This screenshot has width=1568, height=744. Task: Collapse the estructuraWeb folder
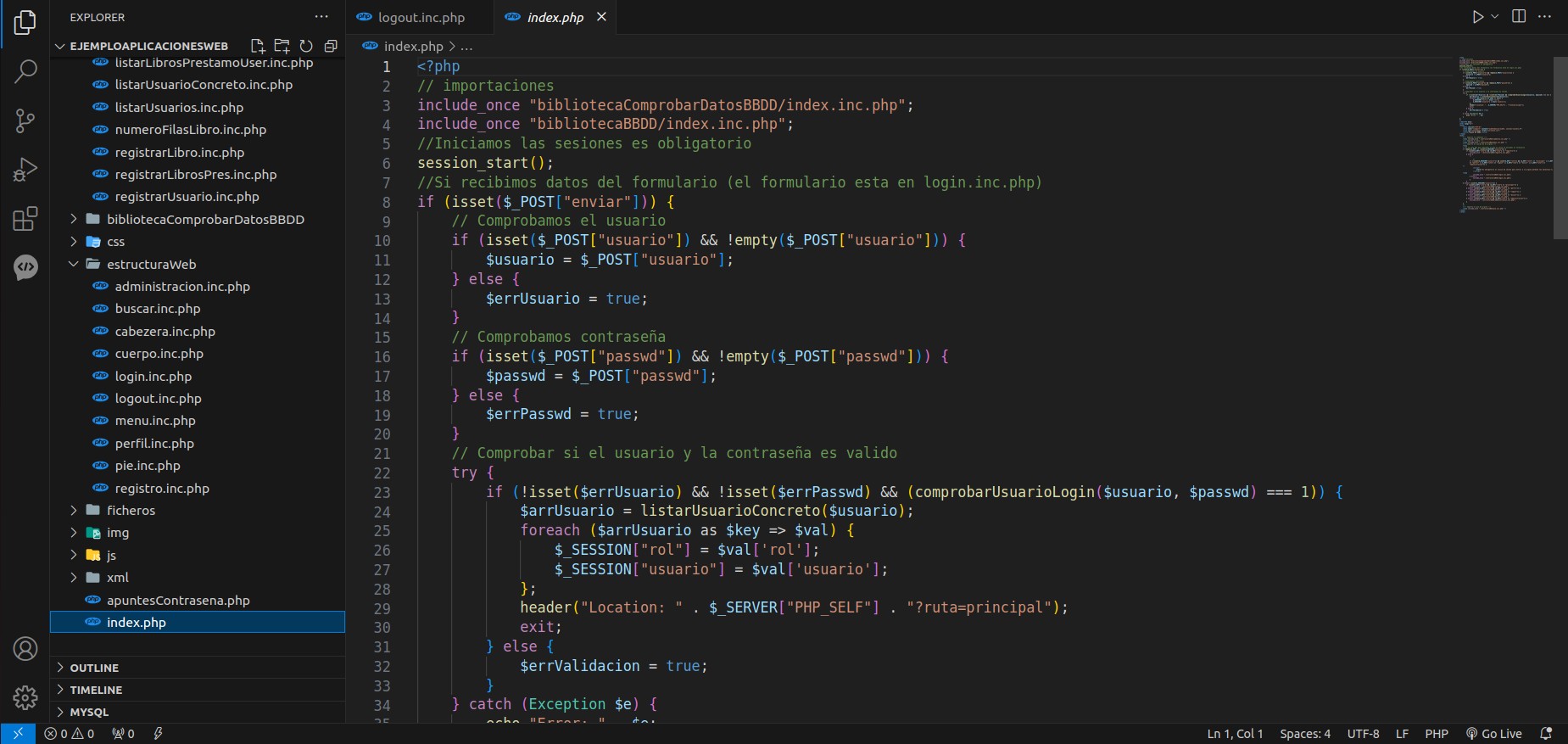[198, 264]
